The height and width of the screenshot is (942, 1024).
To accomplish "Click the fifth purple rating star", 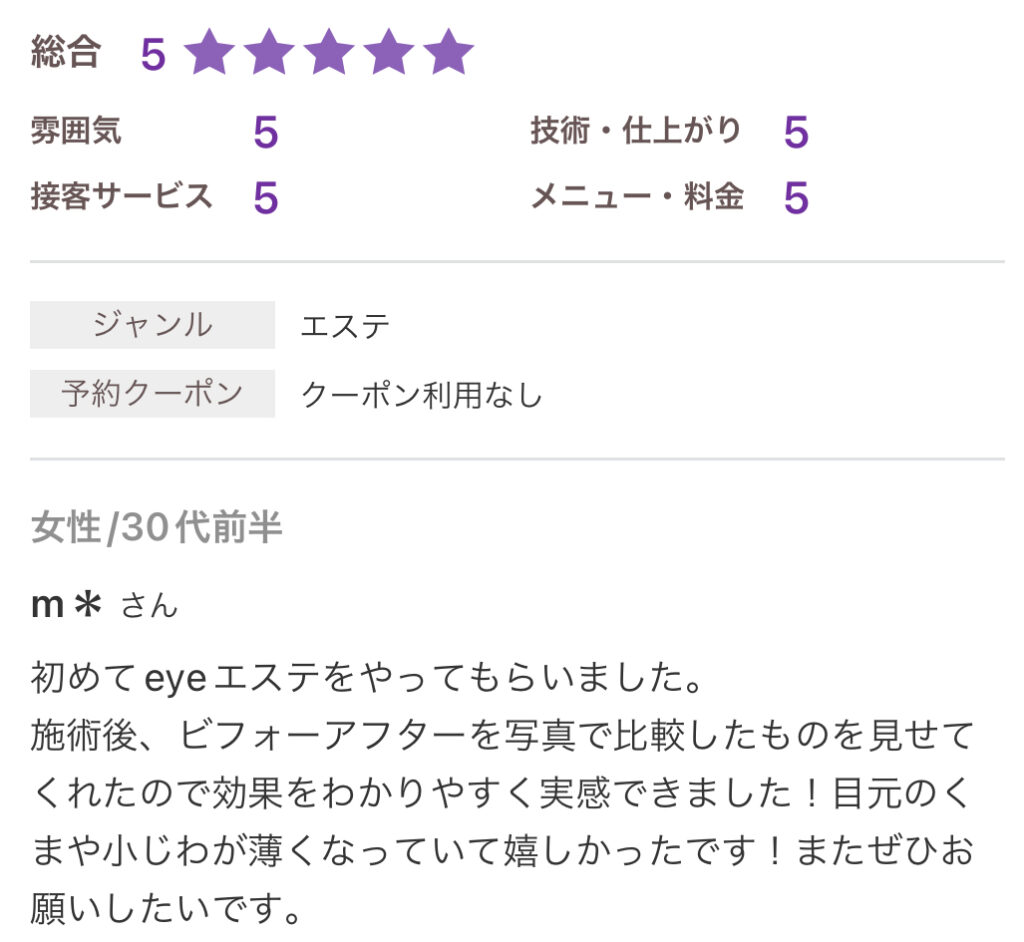I will click(449, 52).
